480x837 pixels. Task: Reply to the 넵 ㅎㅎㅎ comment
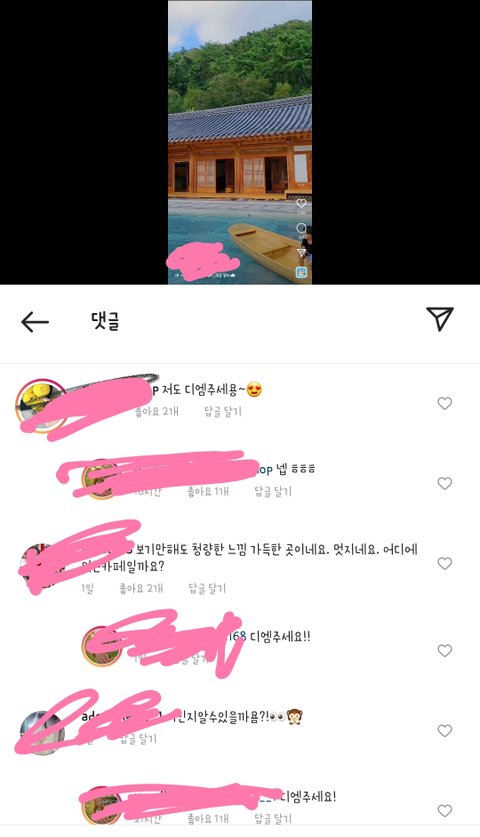[x=273, y=492]
